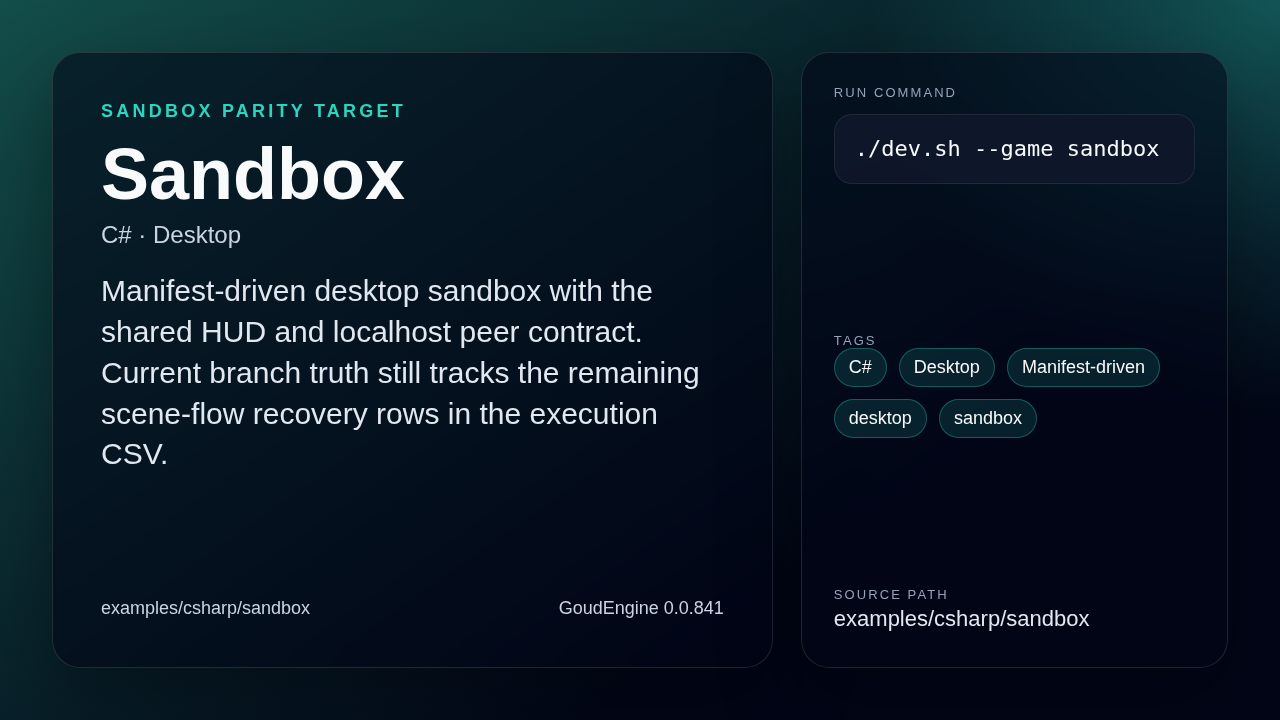Click the SOURCE PATH label

[890, 594]
